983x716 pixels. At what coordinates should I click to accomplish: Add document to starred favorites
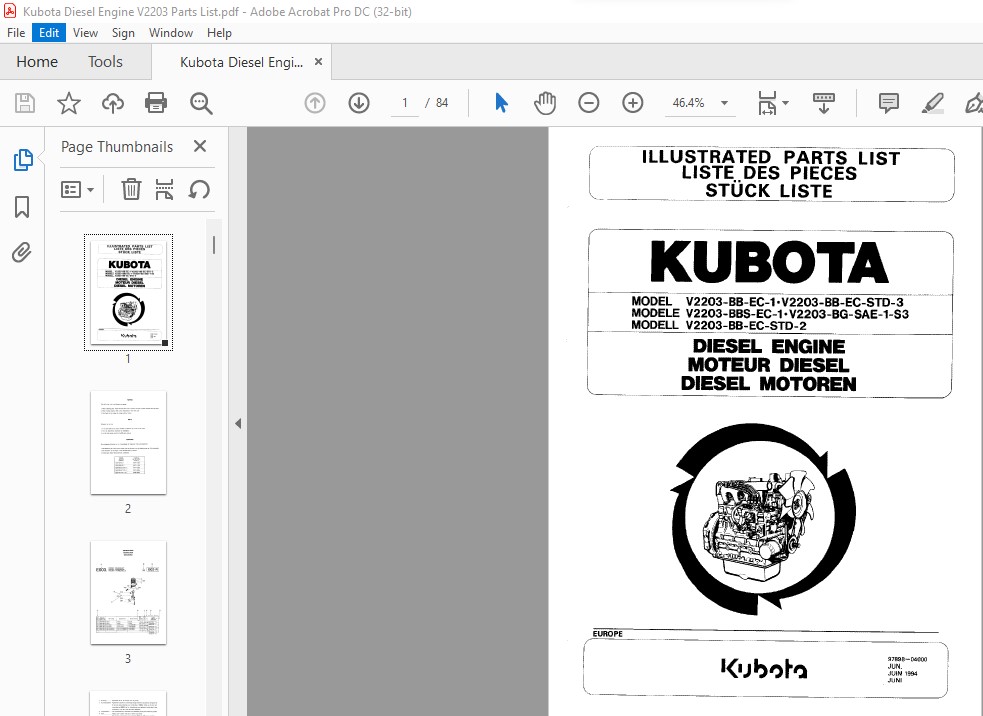point(69,103)
